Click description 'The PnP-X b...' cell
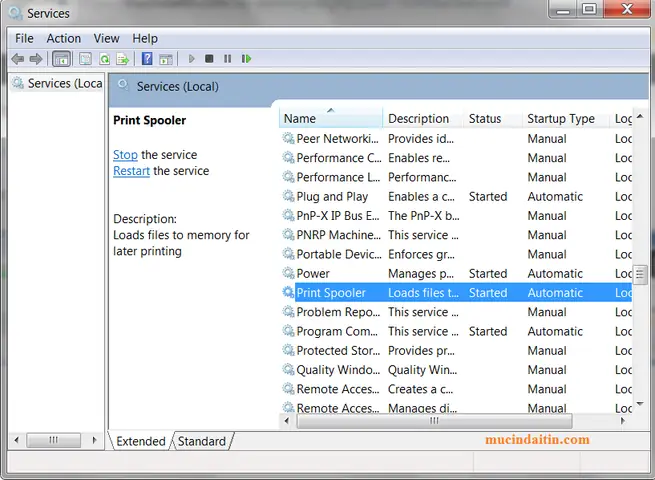The image size is (655, 480). [424, 216]
